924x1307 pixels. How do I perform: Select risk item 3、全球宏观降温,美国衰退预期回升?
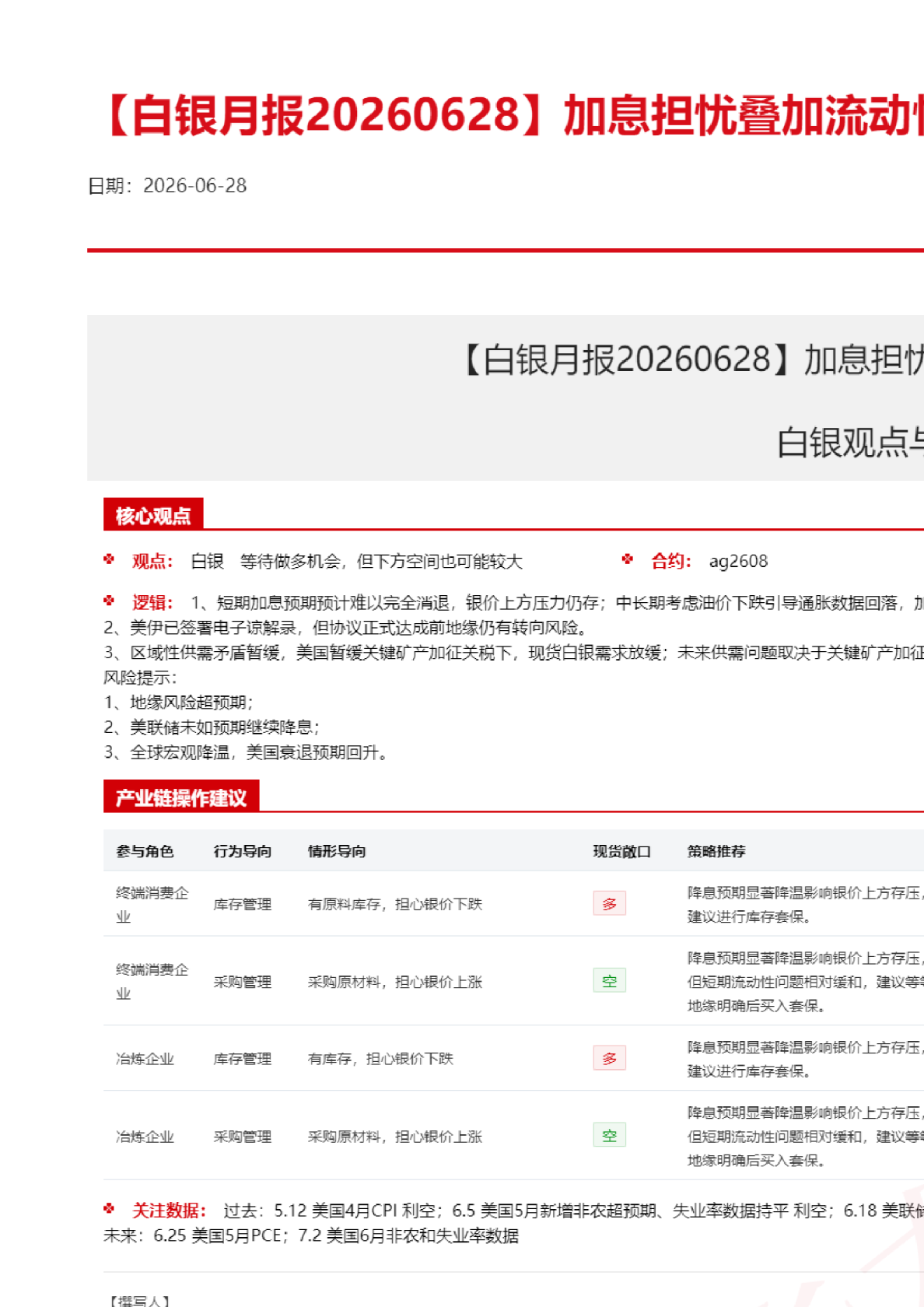[x=246, y=752]
